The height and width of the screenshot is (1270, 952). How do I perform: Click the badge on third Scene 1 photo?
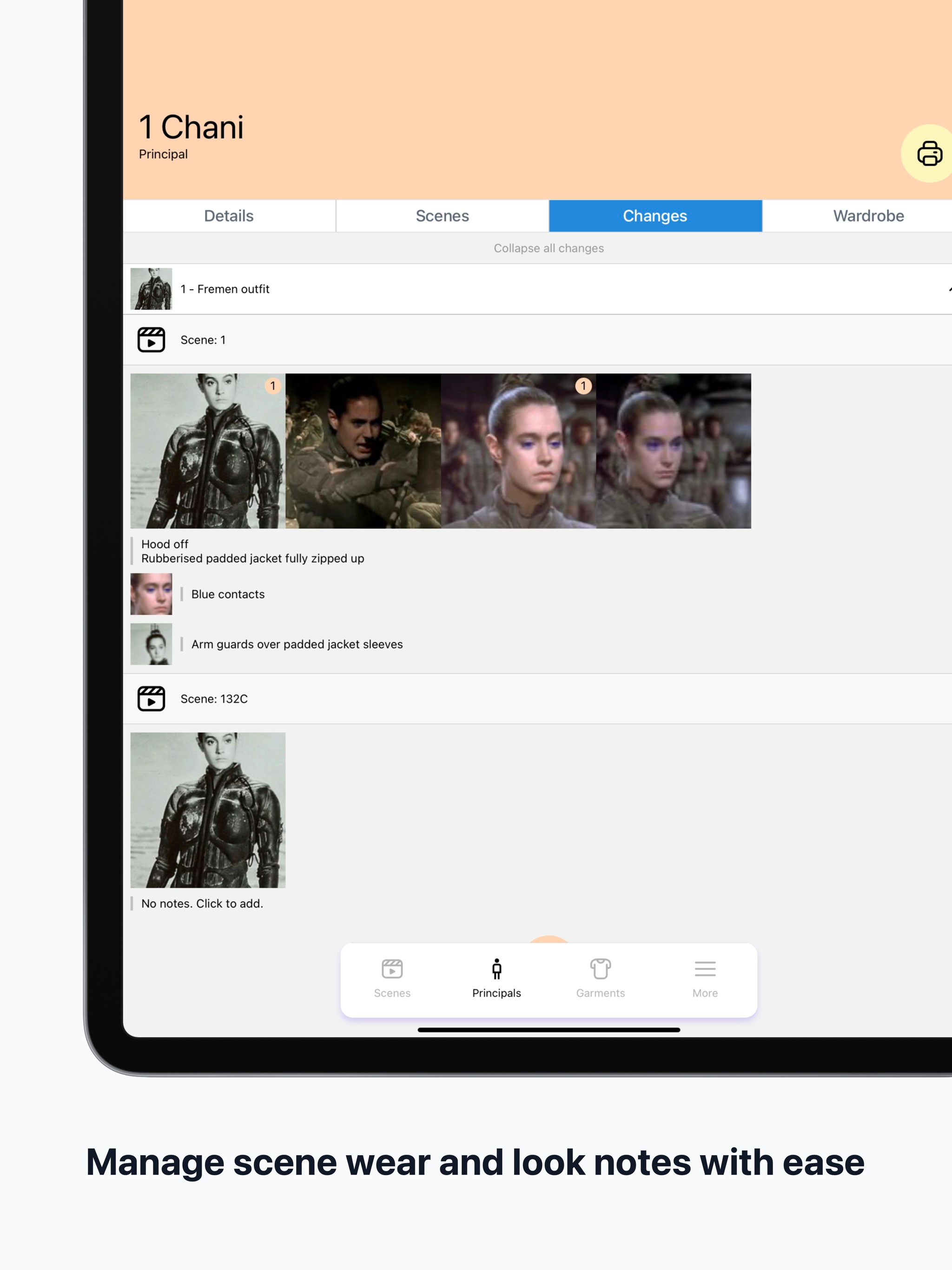pos(583,386)
